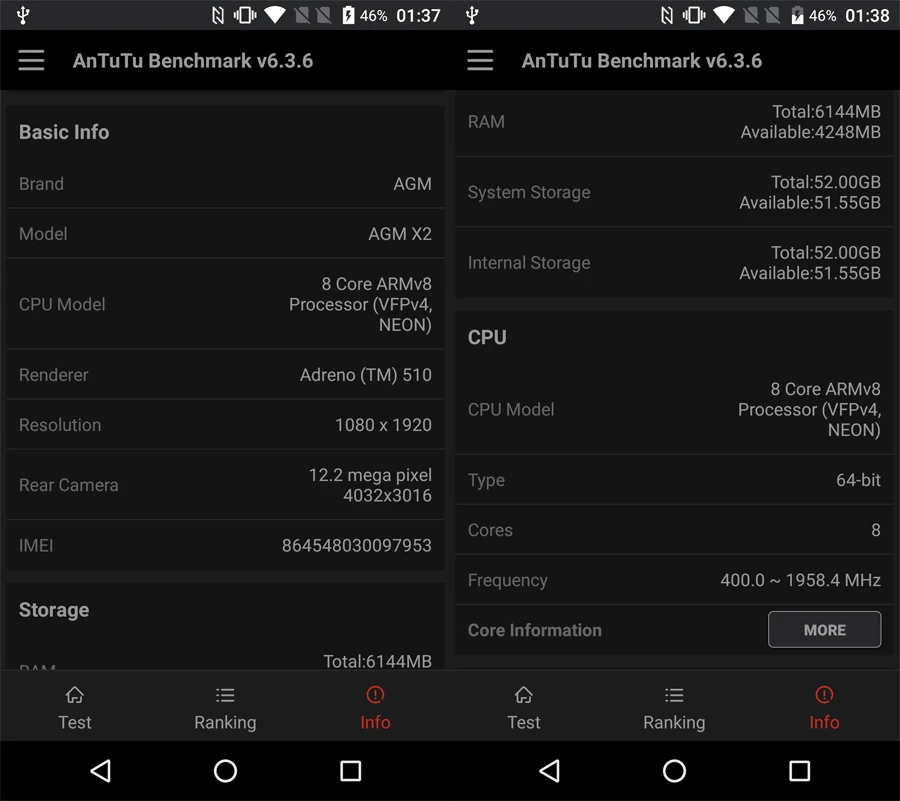Select CPU Model label in right CPU section
Image resolution: width=900 pixels, height=801 pixels.
point(511,409)
